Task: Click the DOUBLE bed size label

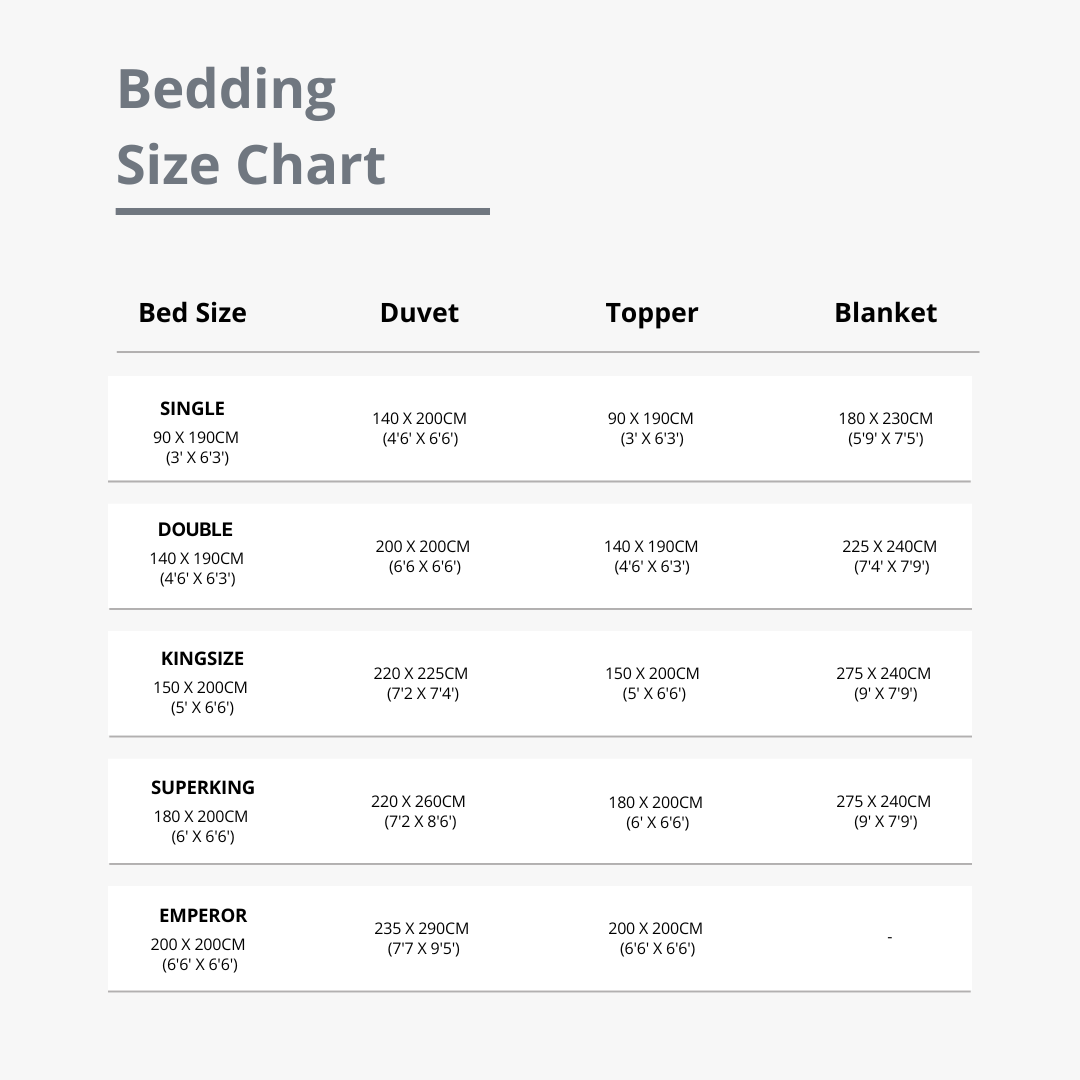Action: [x=195, y=530]
